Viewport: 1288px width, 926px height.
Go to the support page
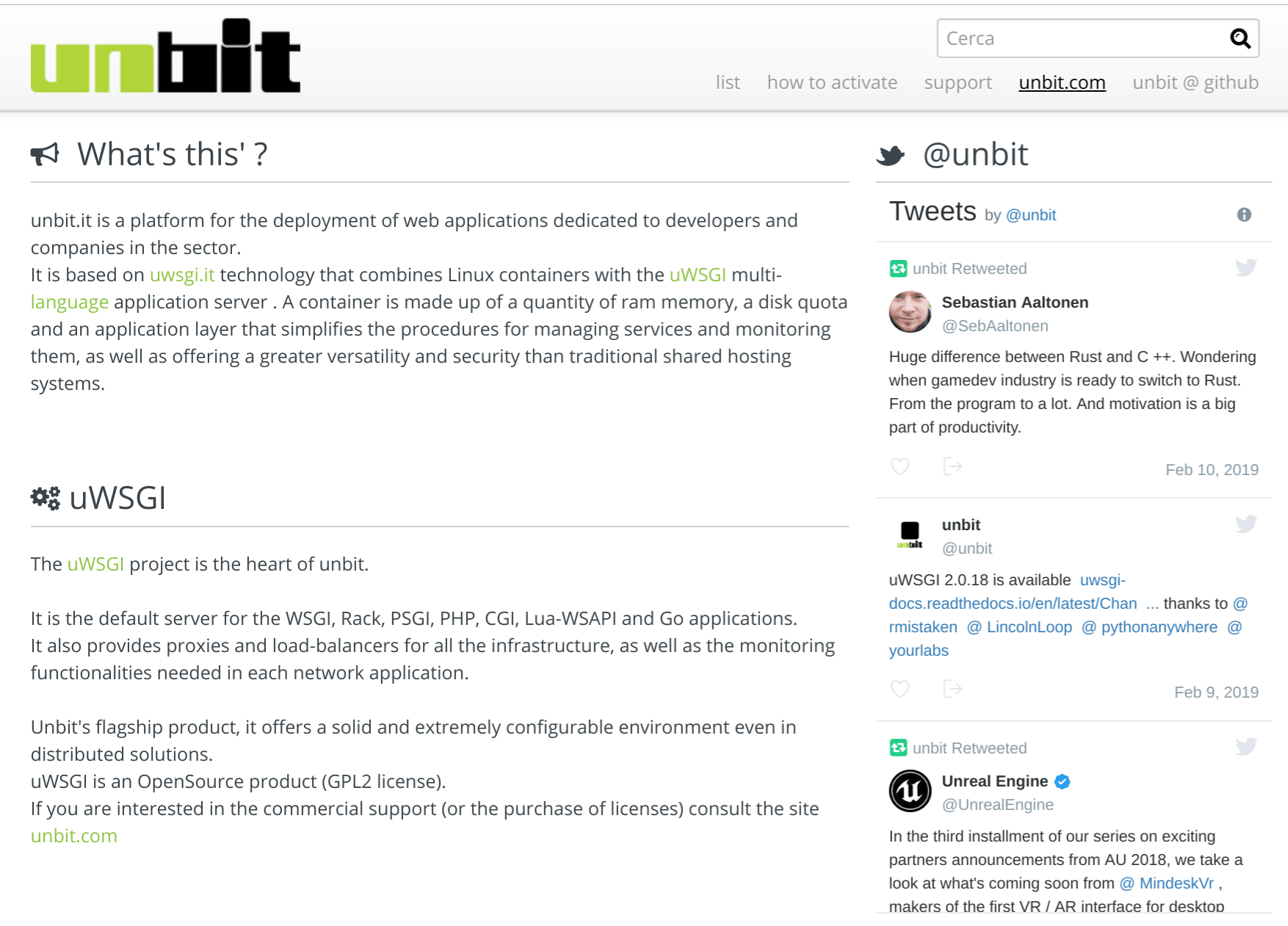pyautogui.click(x=958, y=82)
